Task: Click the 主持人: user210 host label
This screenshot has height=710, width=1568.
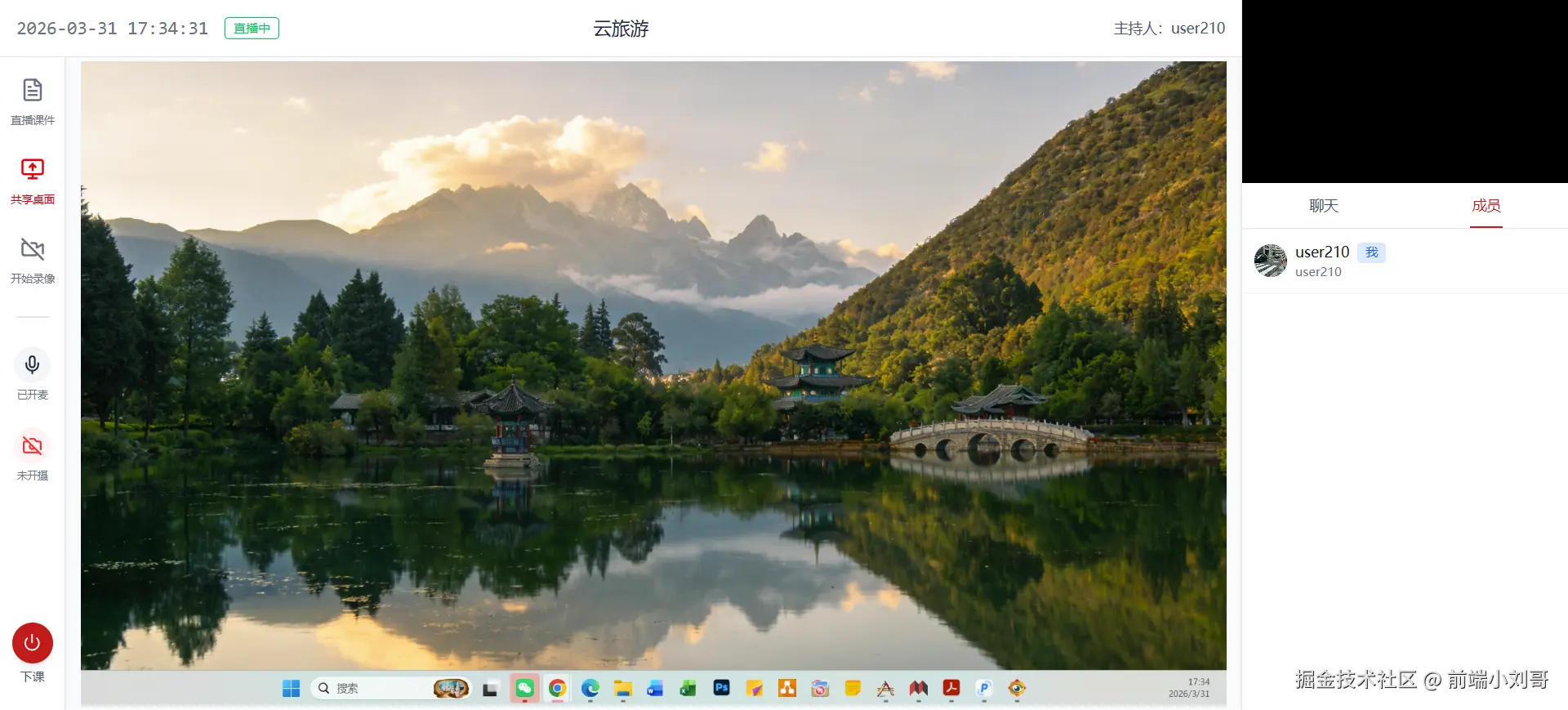Action: point(1169,29)
